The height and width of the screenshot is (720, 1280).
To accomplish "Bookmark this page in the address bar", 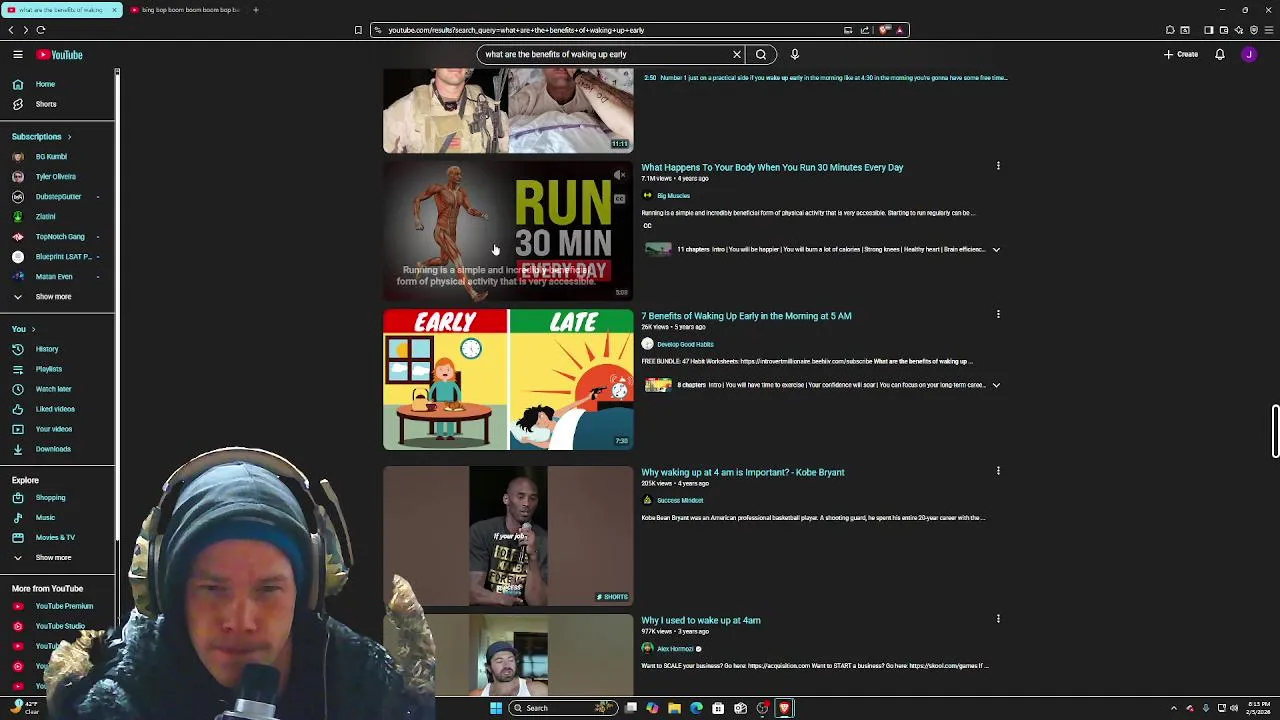I will pyautogui.click(x=358, y=30).
